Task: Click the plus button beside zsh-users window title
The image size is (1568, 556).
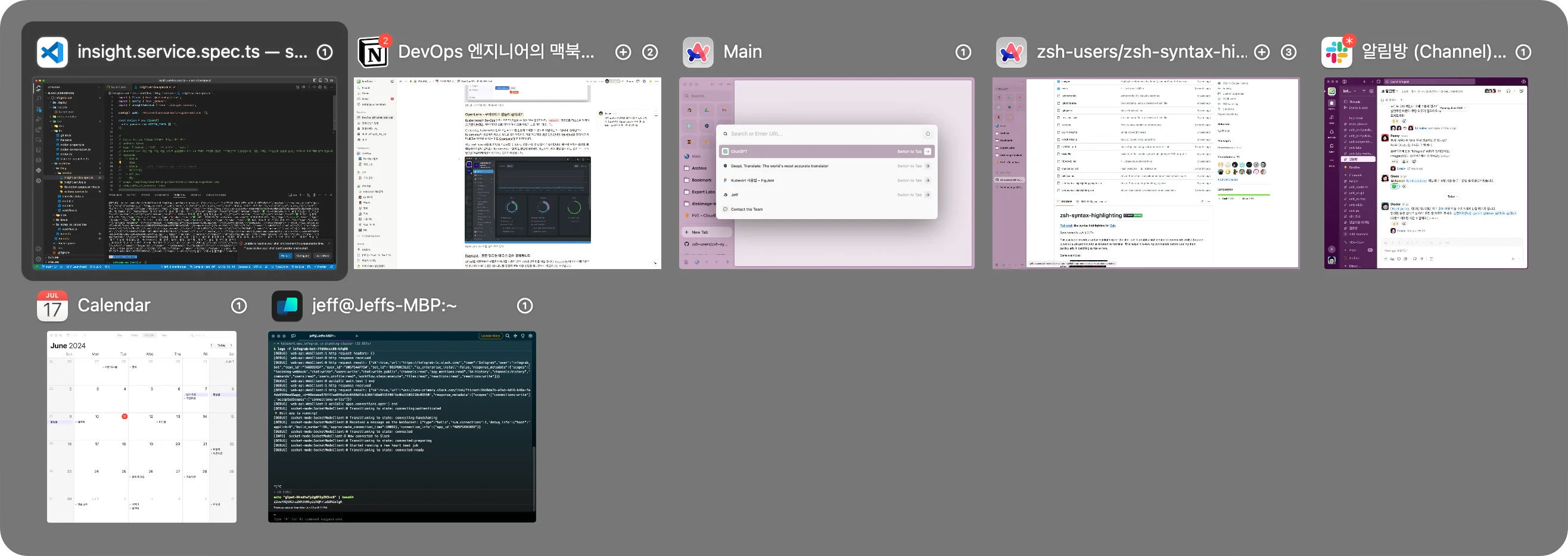Action: [1262, 52]
